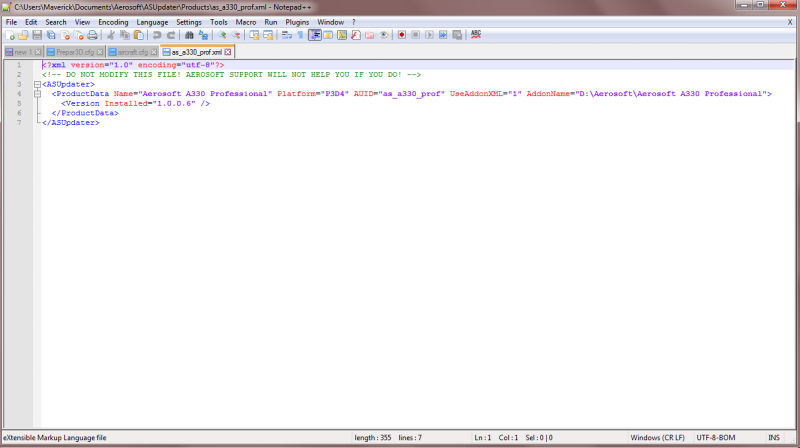Viewport: 800px width, 448px height.
Task: Collapse the ASUpdater fold marker
Action: point(37,84)
